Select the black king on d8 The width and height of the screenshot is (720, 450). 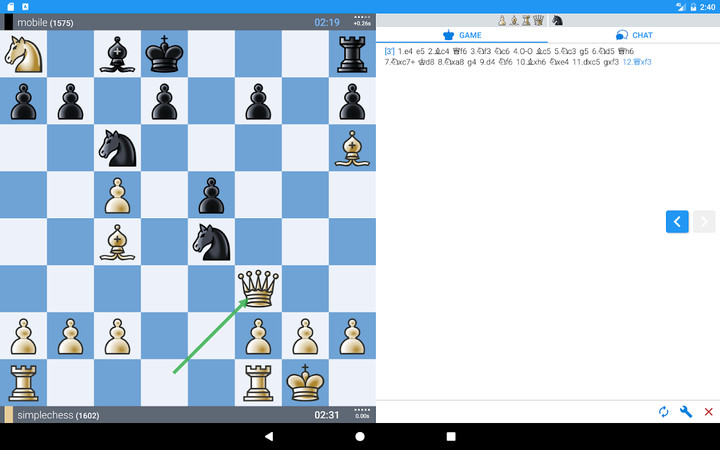click(x=164, y=54)
